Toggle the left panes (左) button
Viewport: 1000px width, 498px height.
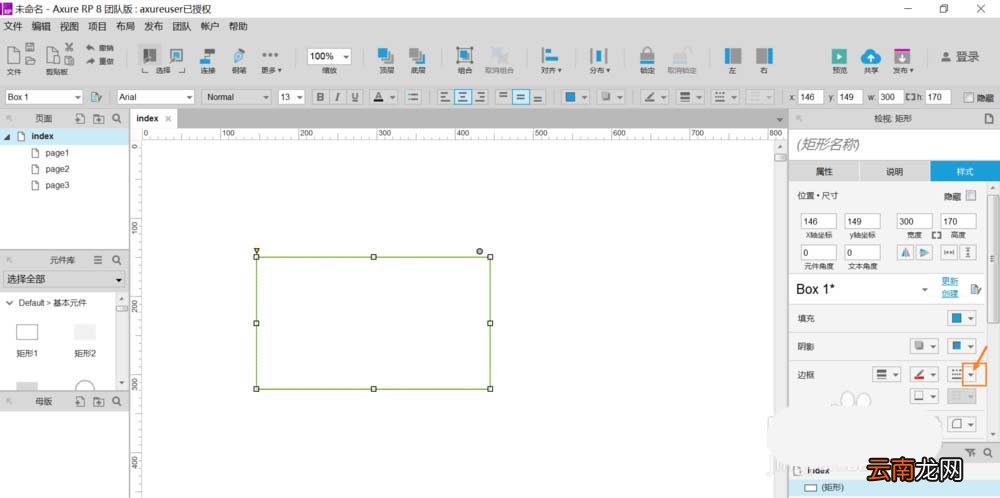(733, 61)
